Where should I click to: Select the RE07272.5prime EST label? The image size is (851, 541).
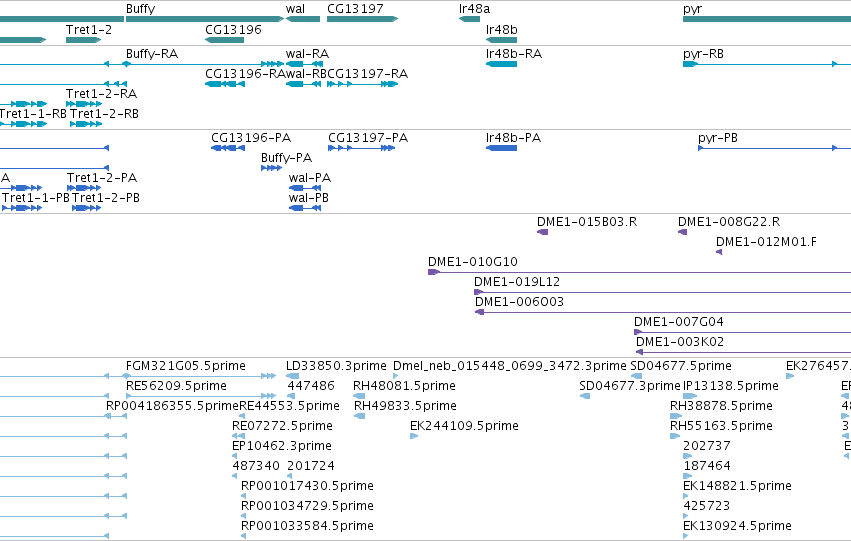coord(283,427)
